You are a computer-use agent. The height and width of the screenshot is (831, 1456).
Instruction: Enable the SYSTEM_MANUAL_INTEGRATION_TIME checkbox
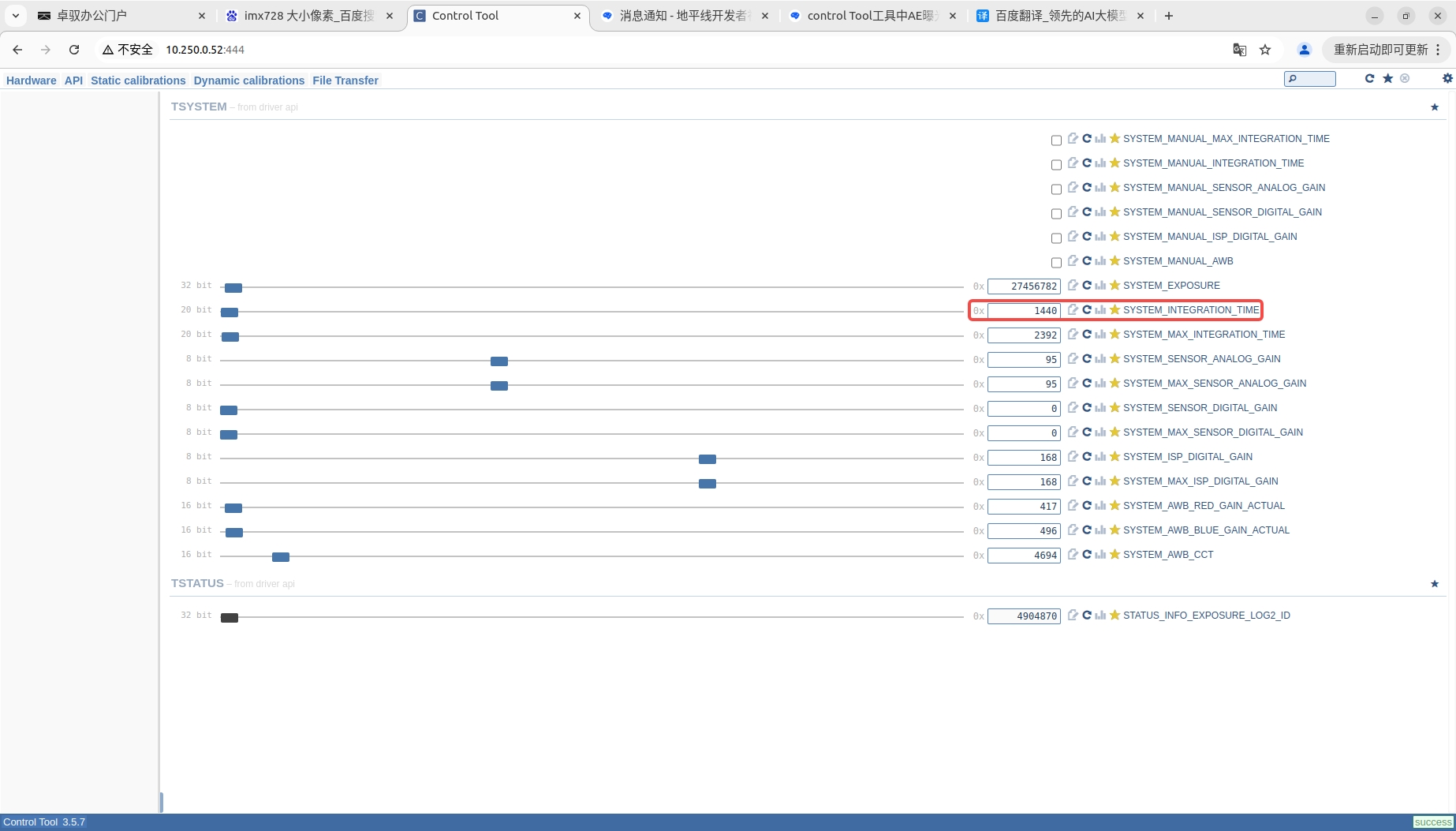point(1056,164)
